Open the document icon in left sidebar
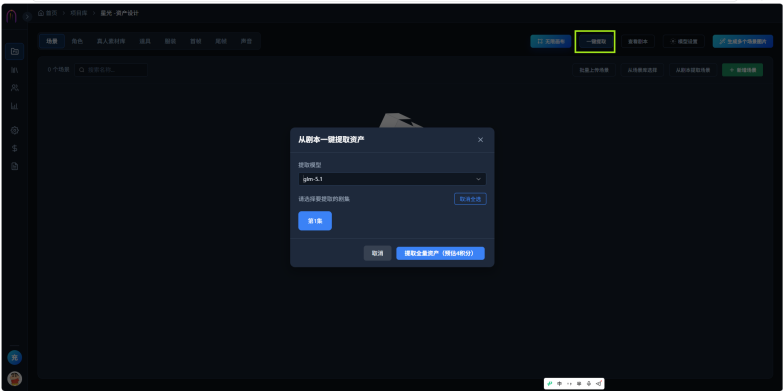The height and width of the screenshot is (391, 783). pos(14,166)
